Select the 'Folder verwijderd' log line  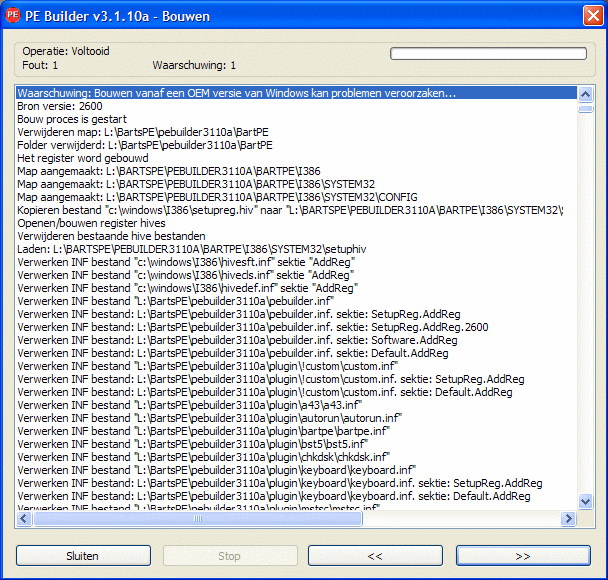pos(297,145)
